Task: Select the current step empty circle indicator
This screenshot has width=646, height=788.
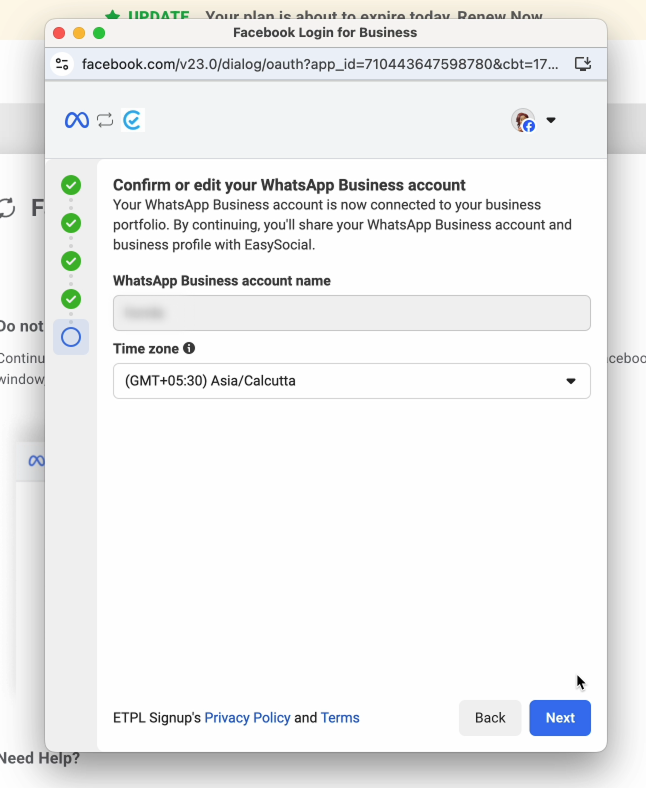Action: click(x=71, y=337)
